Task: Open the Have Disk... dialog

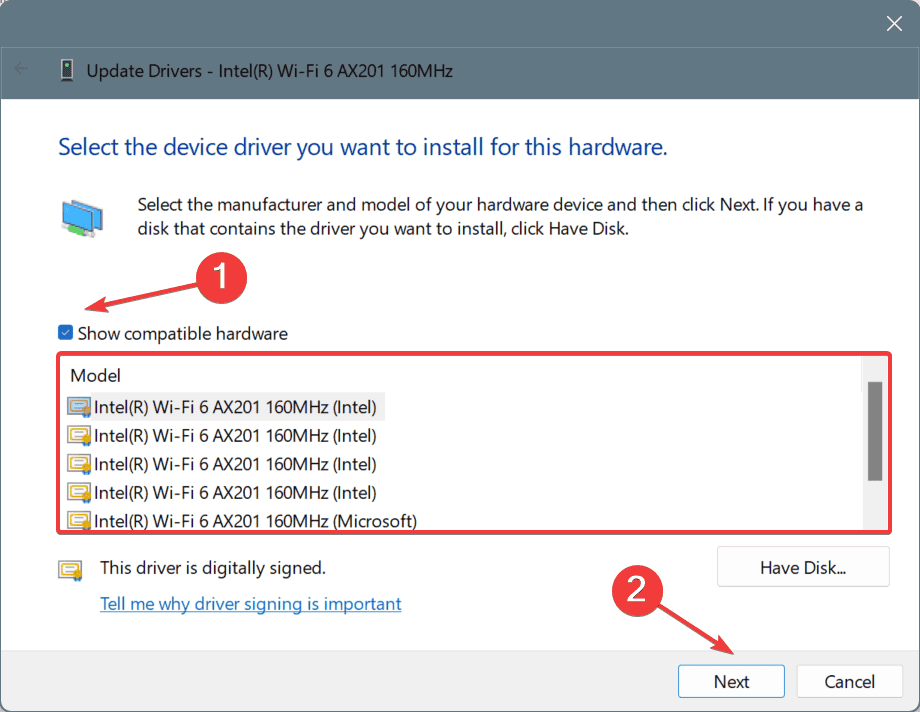Action: click(x=803, y=567)
